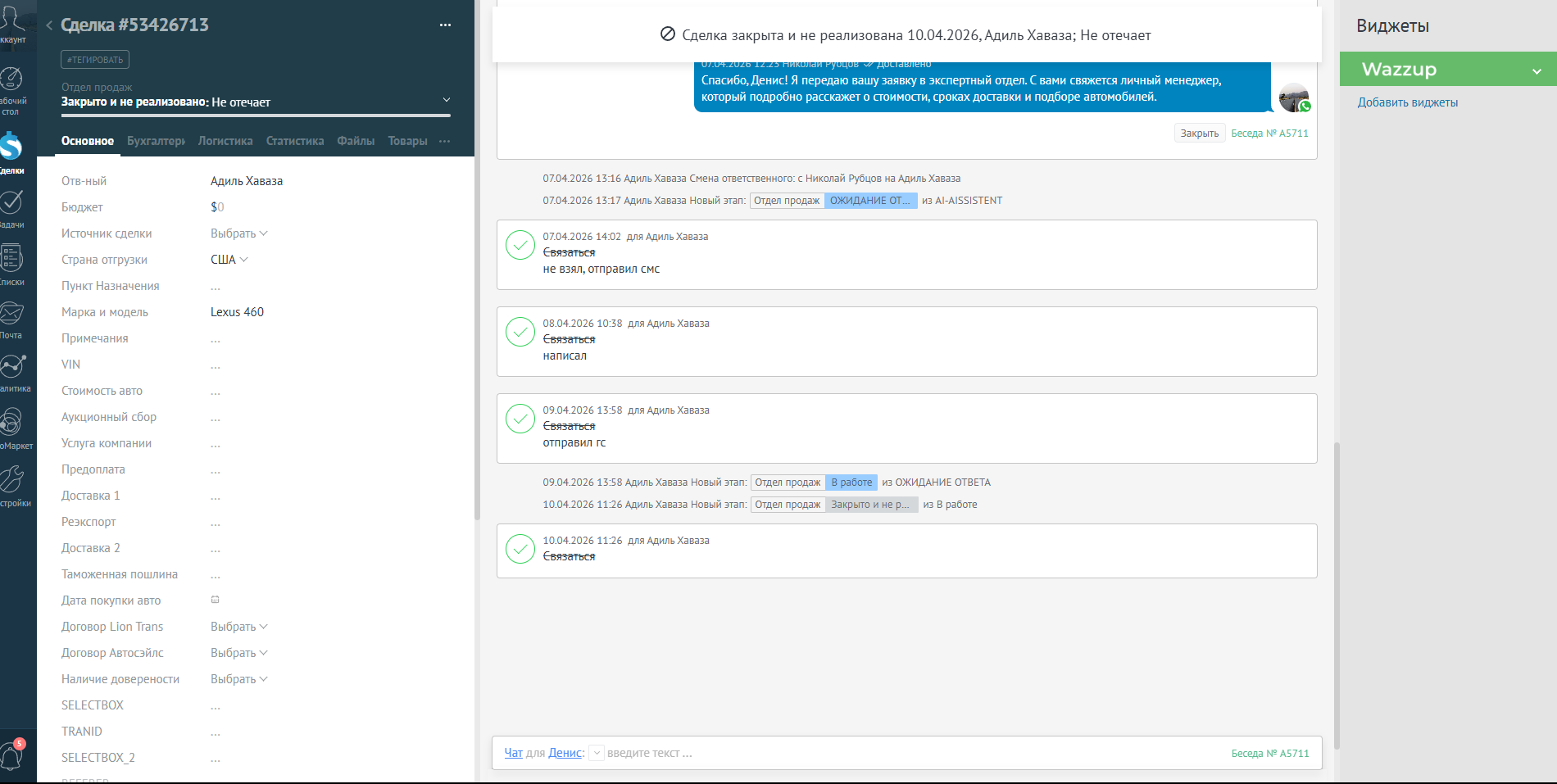
Task: Click the check icon of 07.04.2026 14:02 task
Action: click(x=520, y=245)
